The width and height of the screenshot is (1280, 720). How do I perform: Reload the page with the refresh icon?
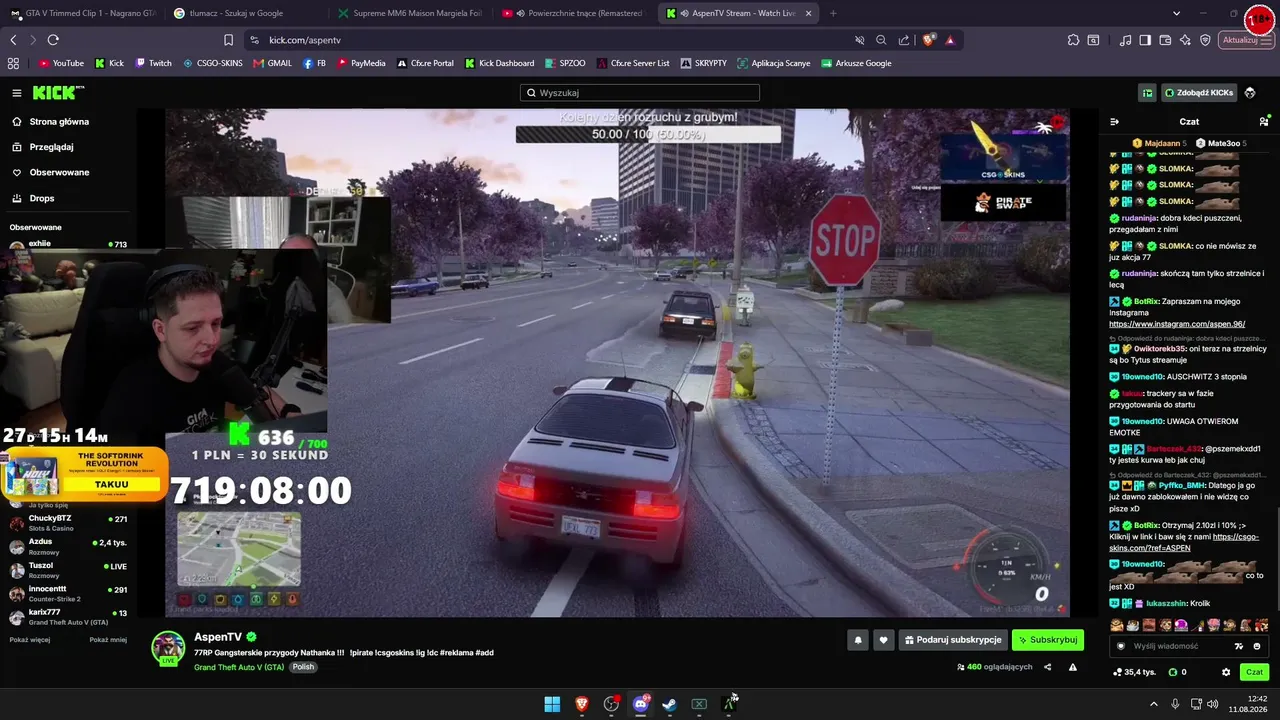[x=53, y=40]
